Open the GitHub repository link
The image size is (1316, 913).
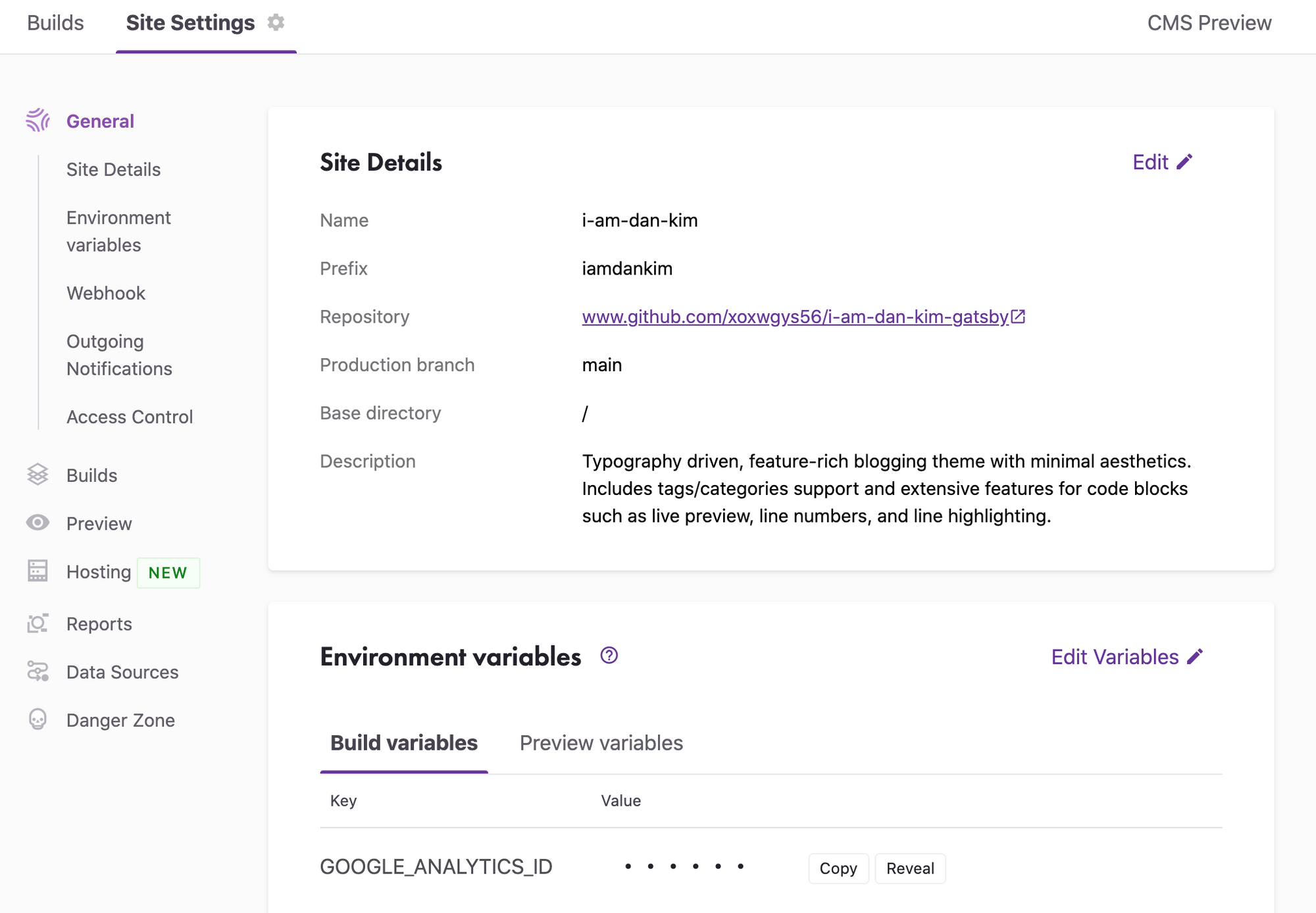[794, 317]
